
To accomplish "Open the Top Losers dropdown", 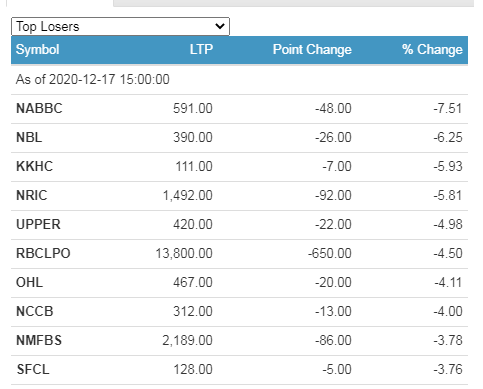I will (x=120, y=27).
